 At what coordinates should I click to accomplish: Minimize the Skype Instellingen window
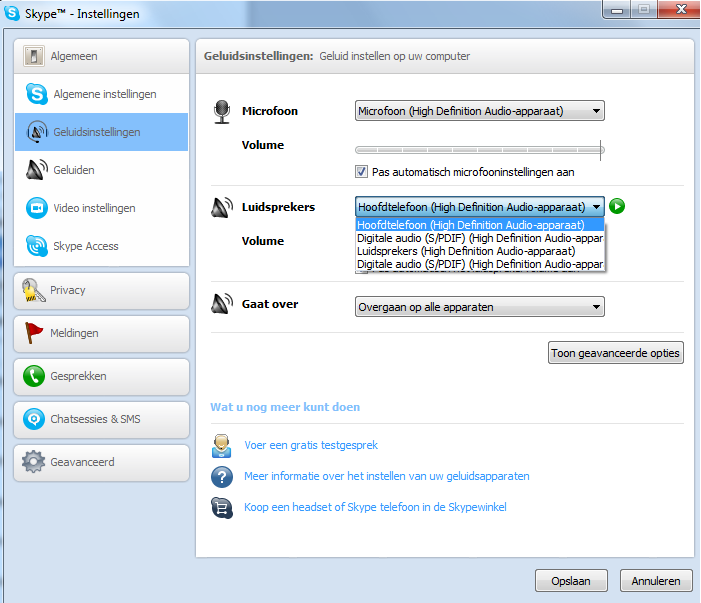click(x=617, y=10)
